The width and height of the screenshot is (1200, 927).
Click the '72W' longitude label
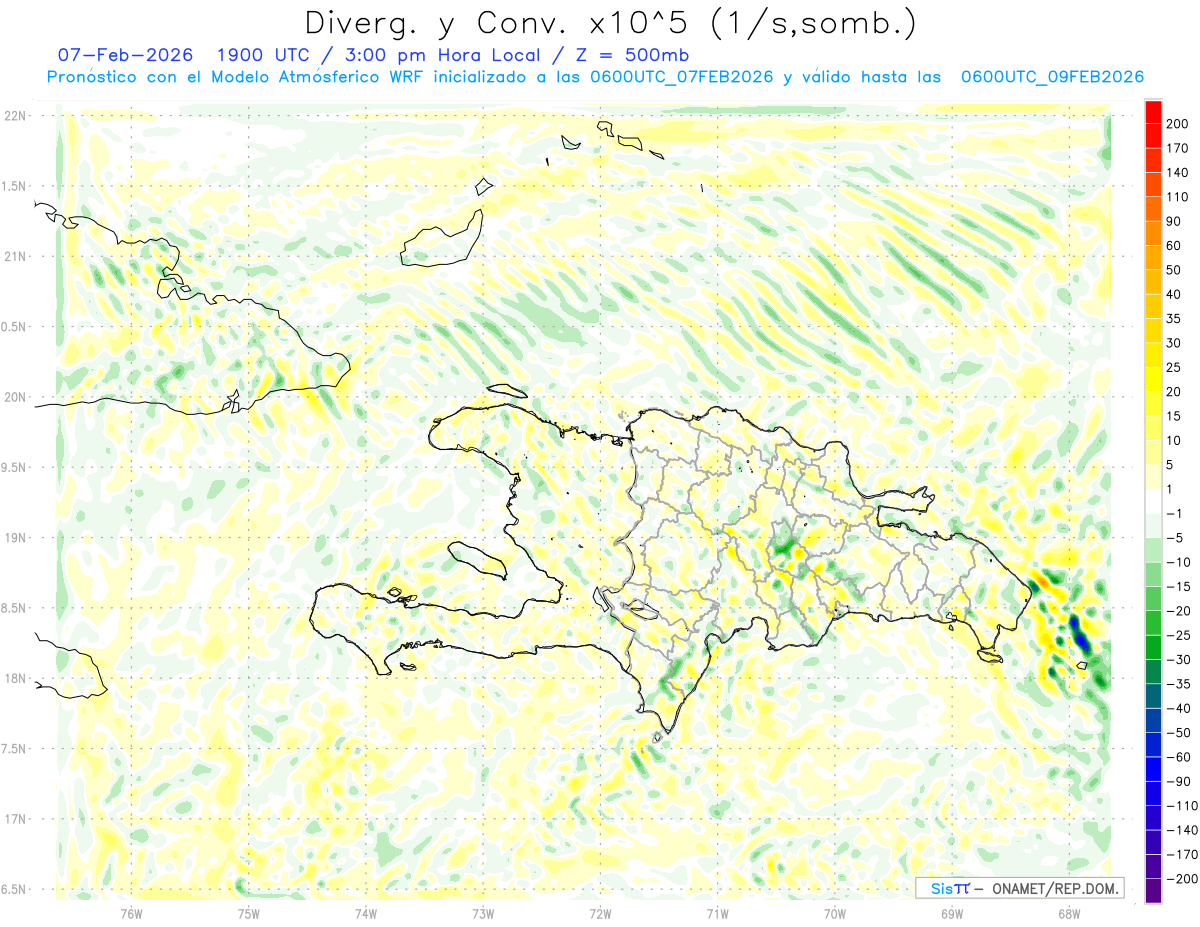click(x=600, y=913)
